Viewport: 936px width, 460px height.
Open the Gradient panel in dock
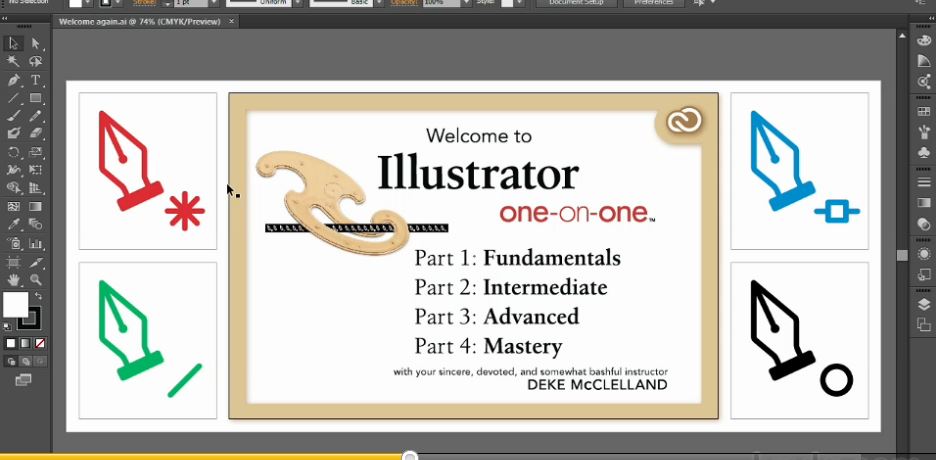(923, 203)
